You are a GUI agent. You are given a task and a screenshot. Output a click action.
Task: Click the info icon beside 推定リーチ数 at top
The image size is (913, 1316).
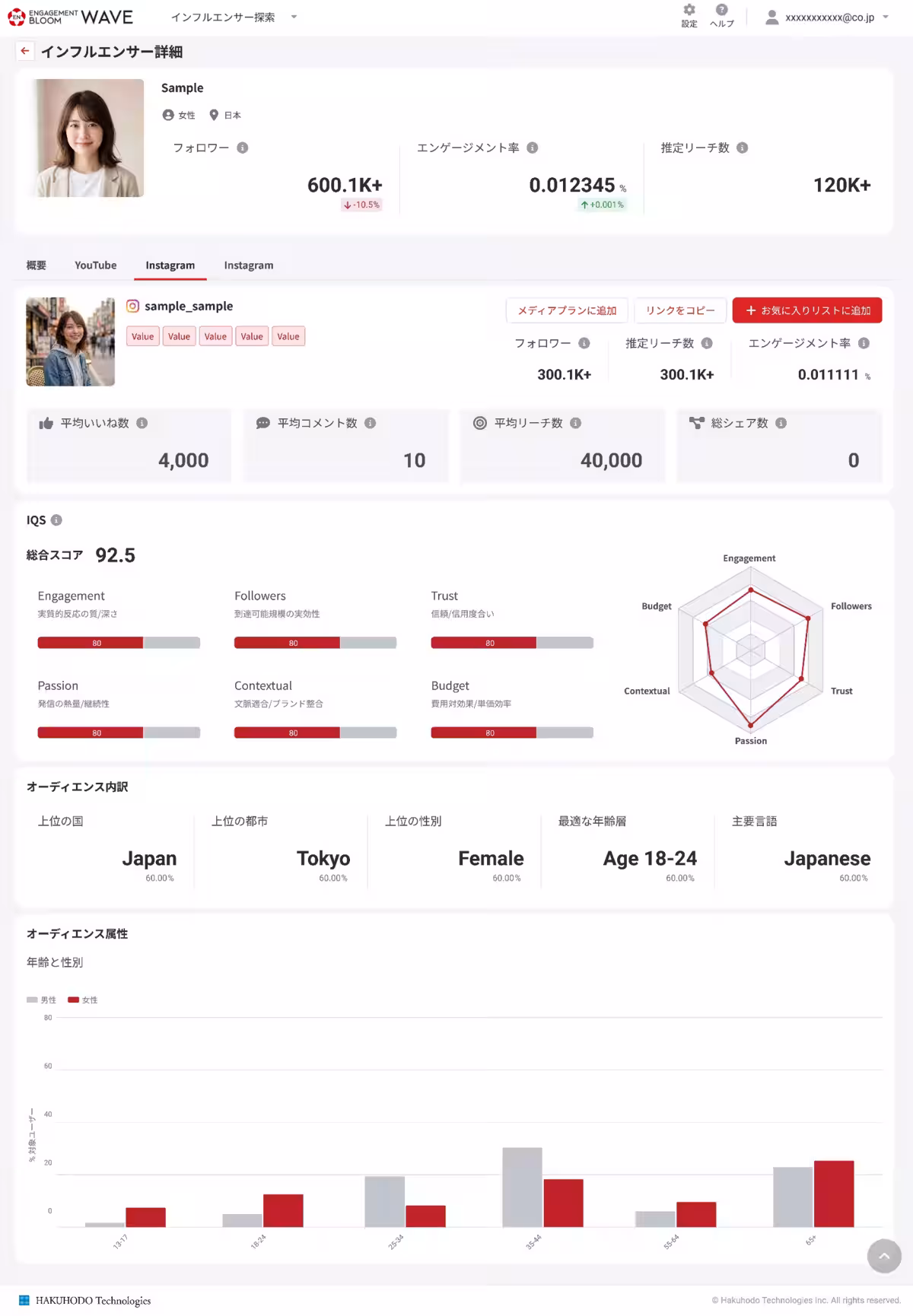[743, 148]
